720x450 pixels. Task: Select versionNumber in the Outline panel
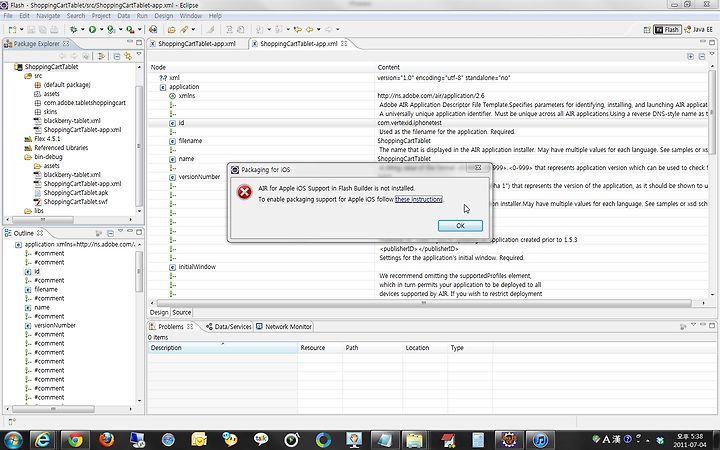click(55, 325)
